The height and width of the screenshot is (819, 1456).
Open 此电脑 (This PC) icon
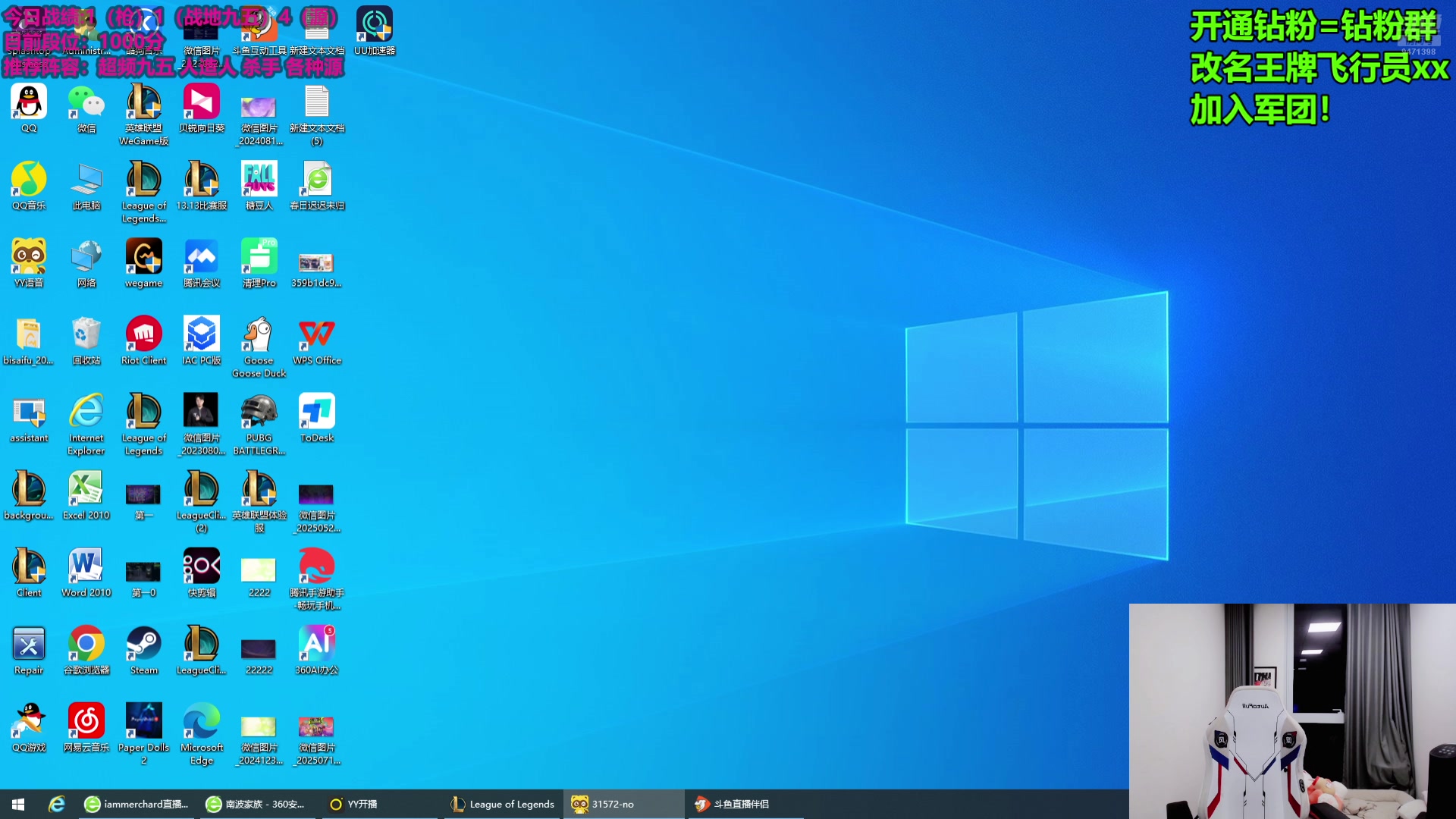coord(86,186)
